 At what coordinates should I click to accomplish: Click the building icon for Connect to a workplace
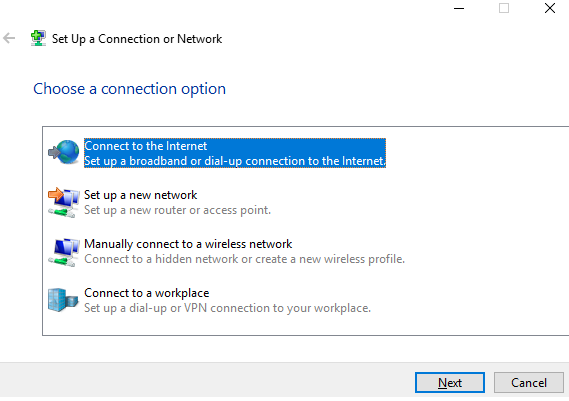tap(63, 300)
